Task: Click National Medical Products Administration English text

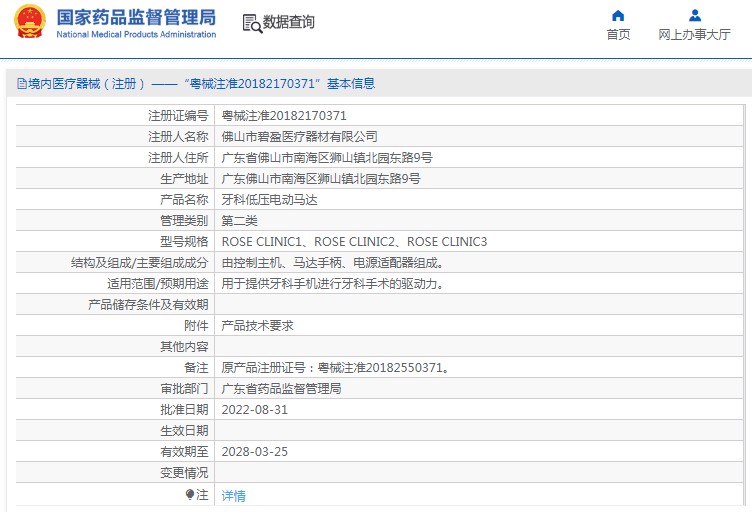Action: coord(136,35)
